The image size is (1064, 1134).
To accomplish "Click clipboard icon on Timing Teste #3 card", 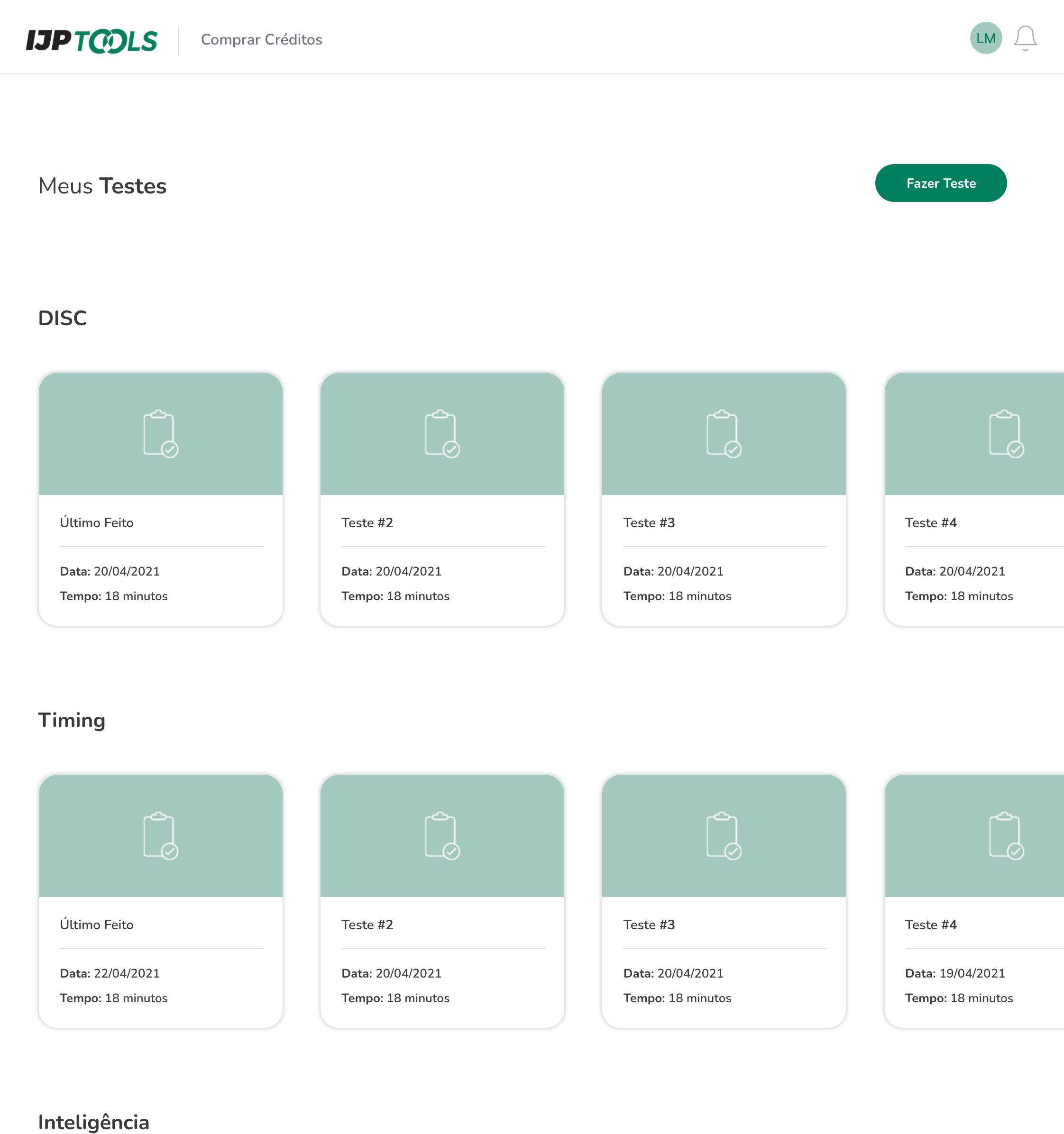I will [724, 836].
